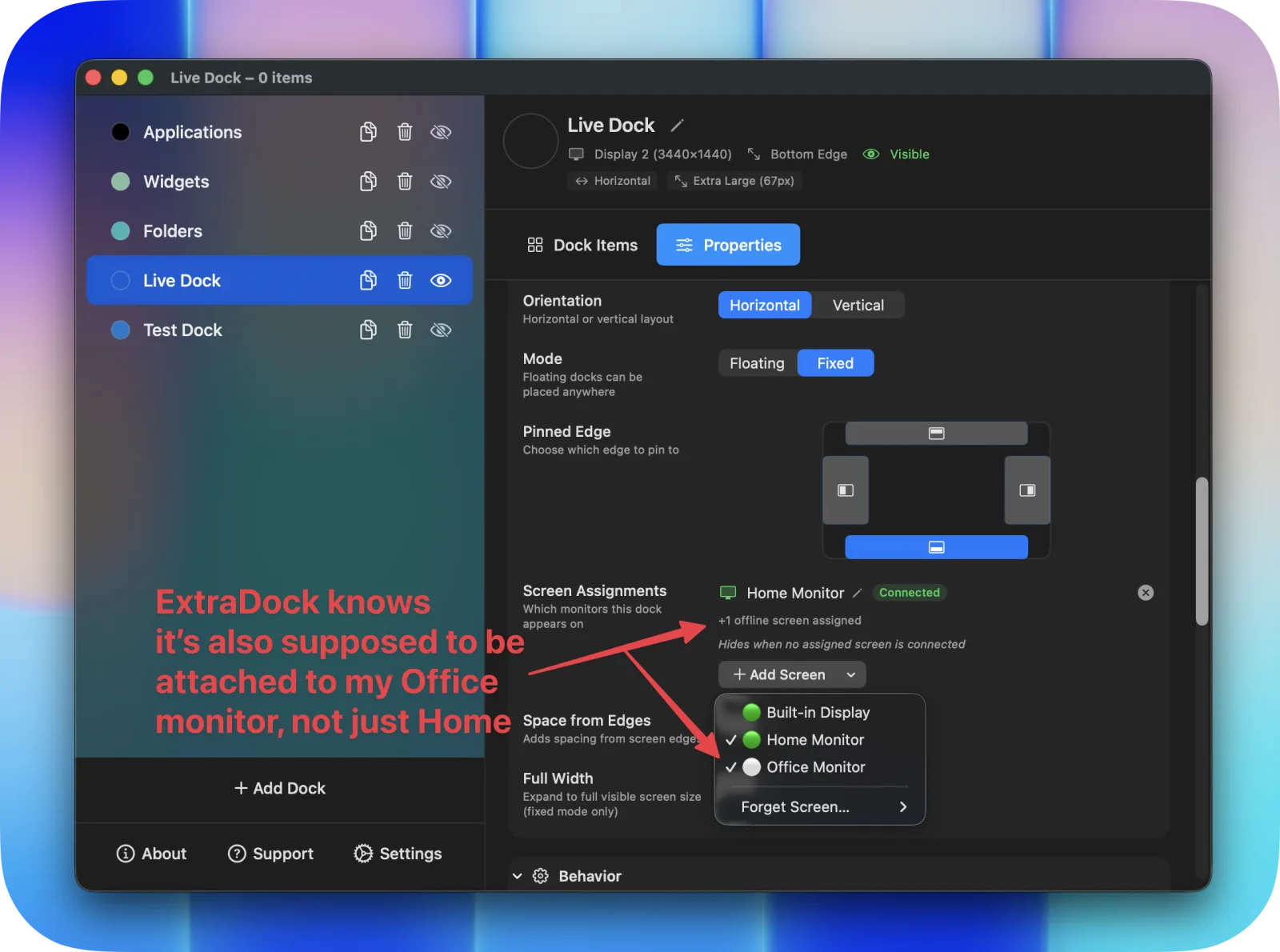Delete the Widgets dock
This screenshot has height=952, width=1280.
(x=405, y=182)
